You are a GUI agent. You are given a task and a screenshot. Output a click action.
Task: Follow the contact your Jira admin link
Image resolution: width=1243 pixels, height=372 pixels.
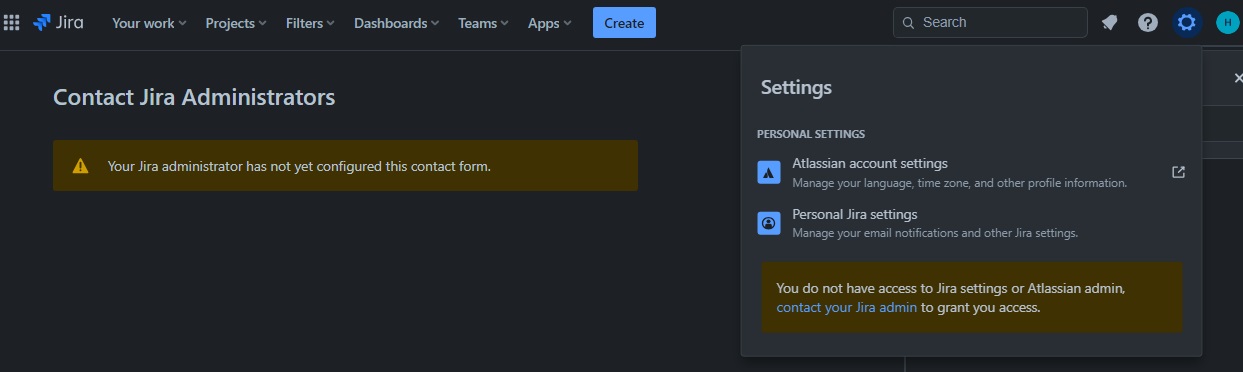point(846,307)
